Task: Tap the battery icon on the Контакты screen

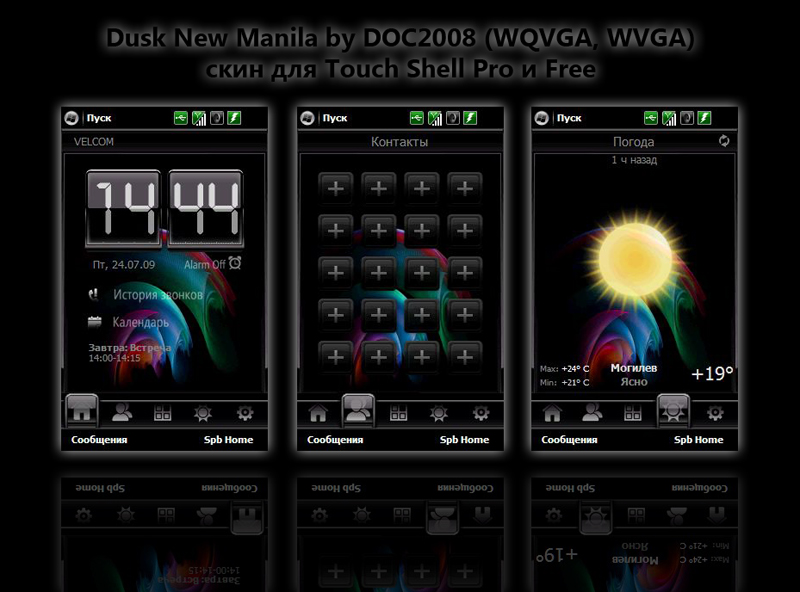Action: tap(470, 118)
